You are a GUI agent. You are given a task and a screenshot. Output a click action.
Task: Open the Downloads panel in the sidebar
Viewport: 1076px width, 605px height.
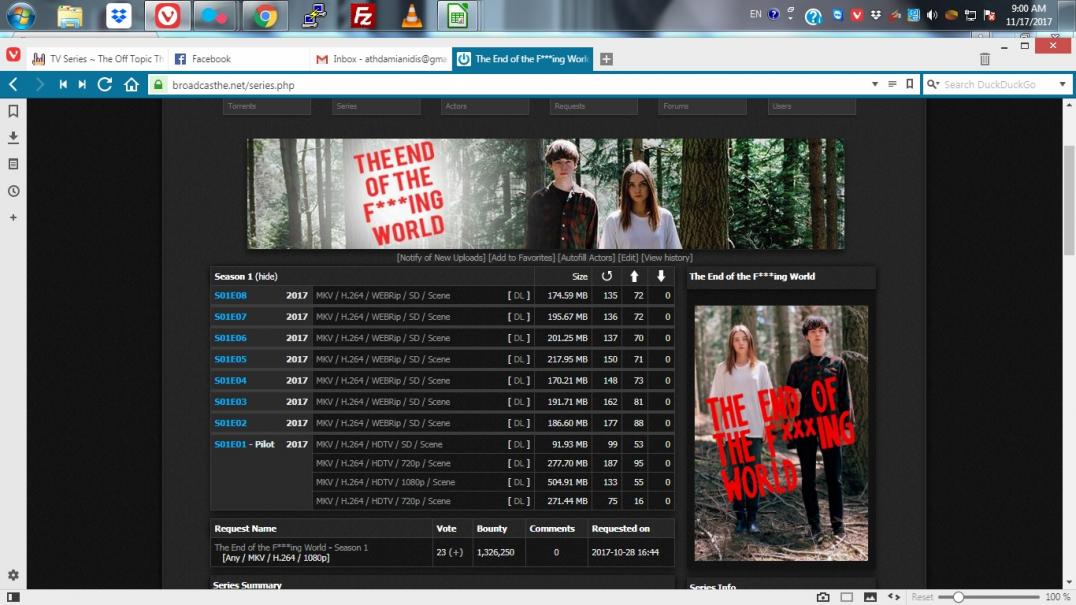tap(13, 137)
